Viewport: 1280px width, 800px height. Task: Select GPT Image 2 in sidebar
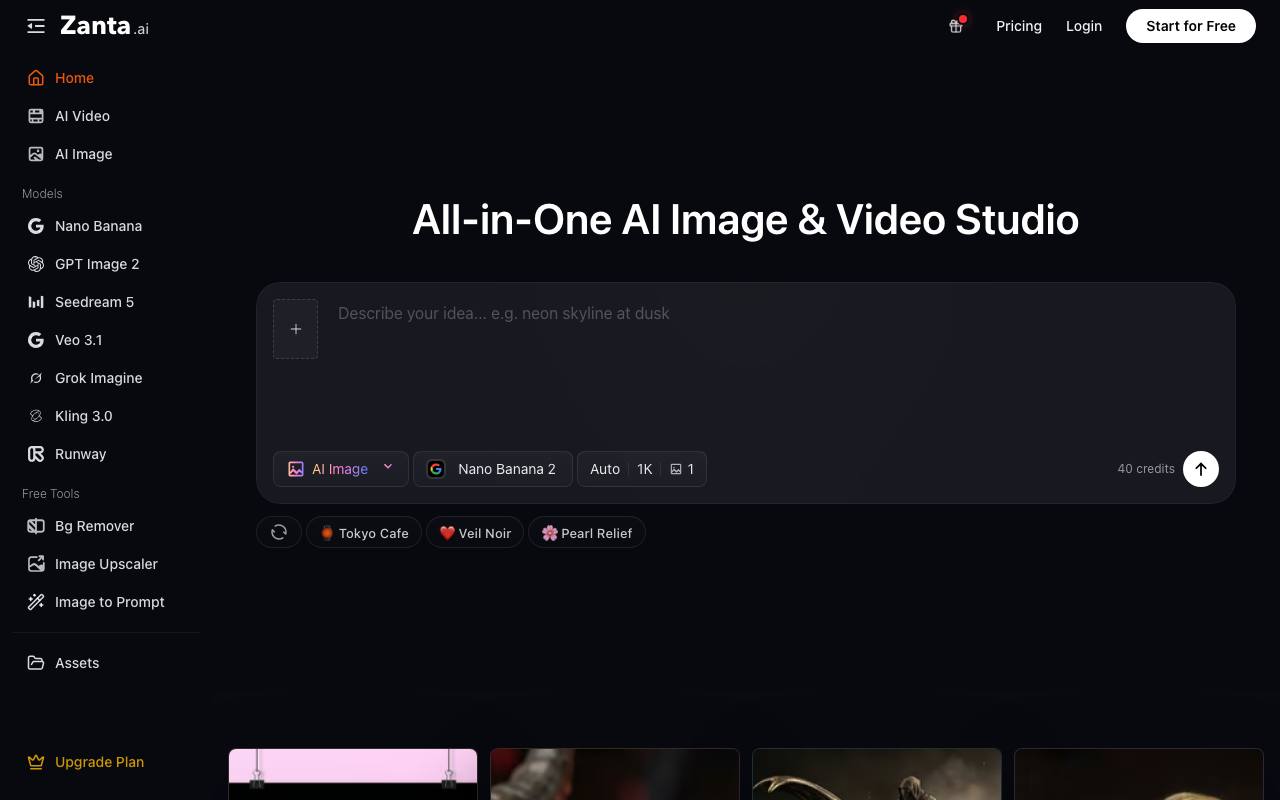[x=106, y=264]
